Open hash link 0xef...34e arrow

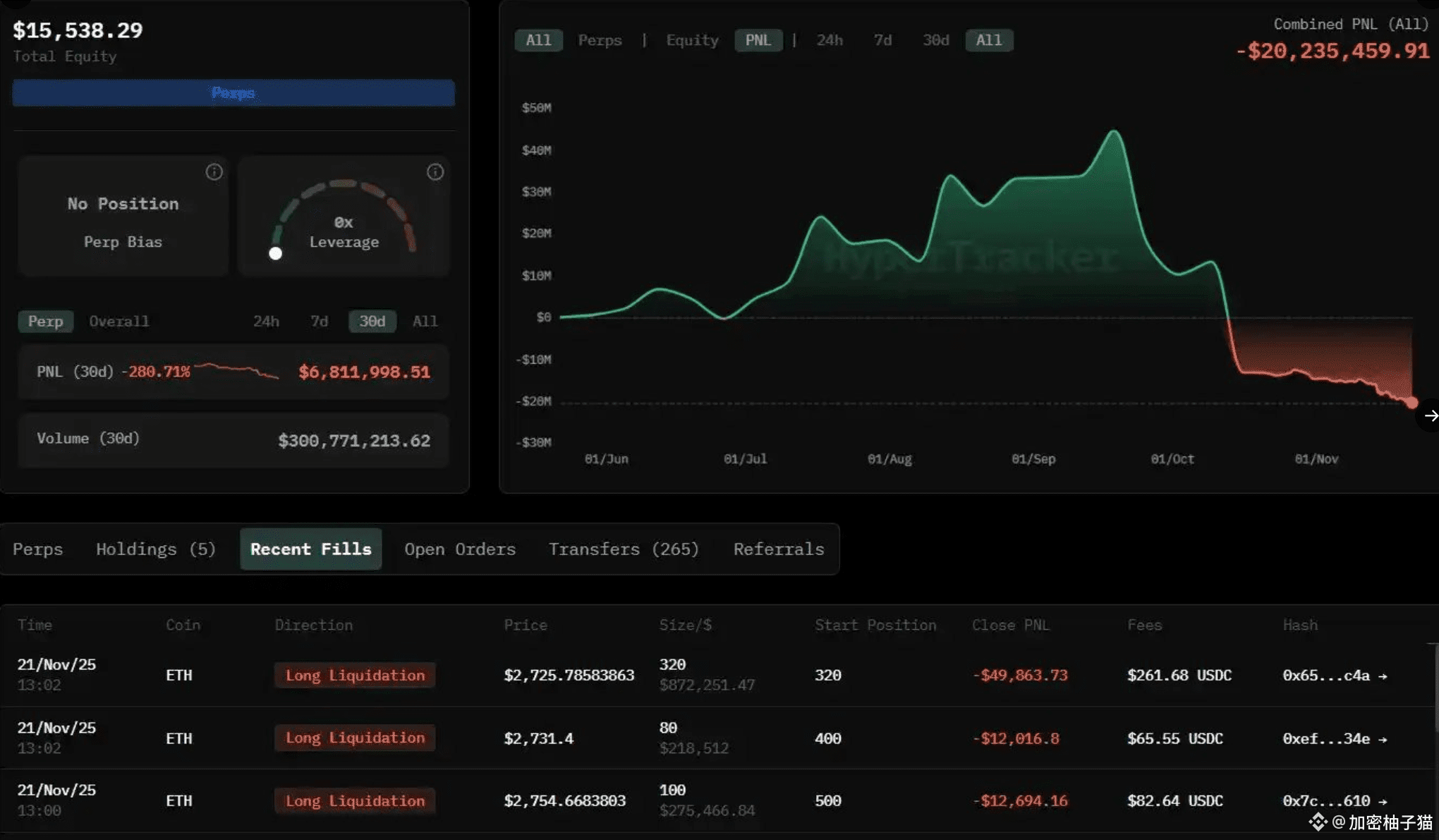tap(1383, 739)
